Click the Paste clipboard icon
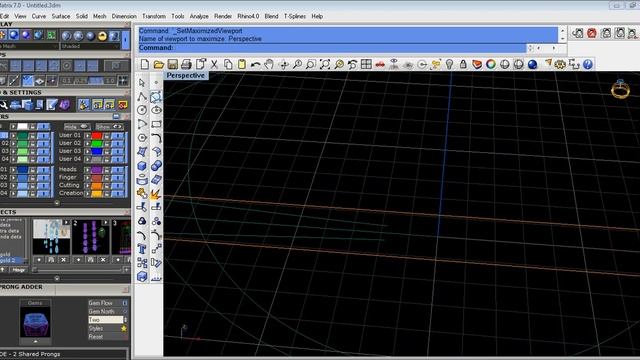The height and width of the screenshot is (360, 640). click(242, 64)
